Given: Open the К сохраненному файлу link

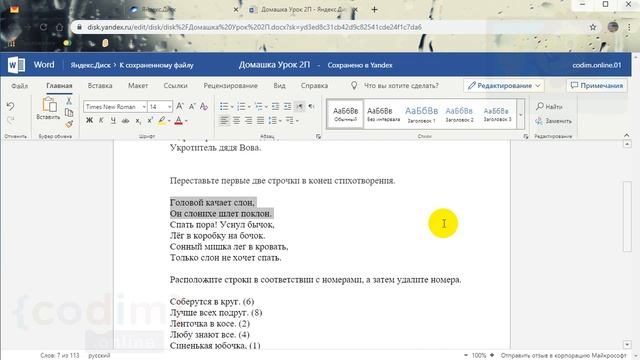Looking at the screenshot, I should tap(156, 65).
